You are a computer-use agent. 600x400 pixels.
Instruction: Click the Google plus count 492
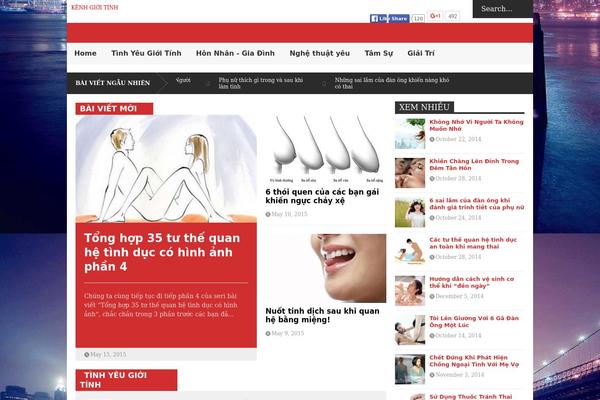453,16
